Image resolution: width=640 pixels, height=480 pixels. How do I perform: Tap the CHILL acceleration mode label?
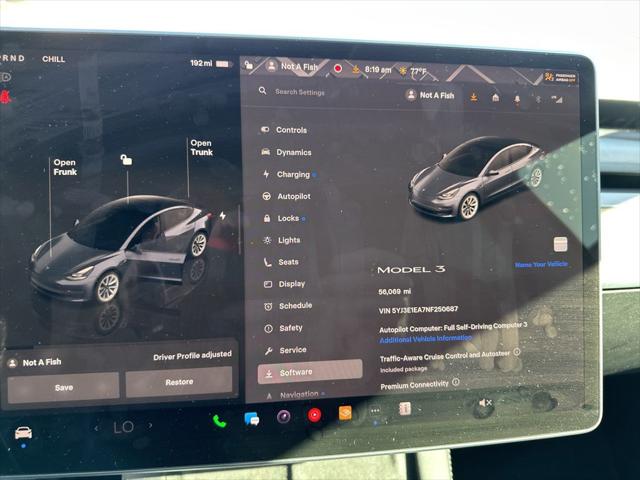[53, 59]
